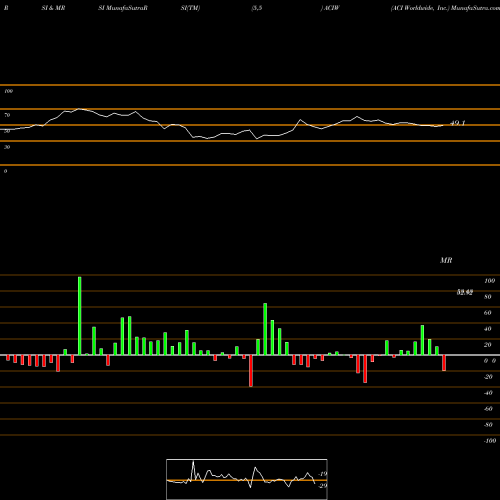Screen dimensions: 500x500
Task: Click the 'SI(TM)' header text
Action: pyautogui.click(x=190, y=8)
